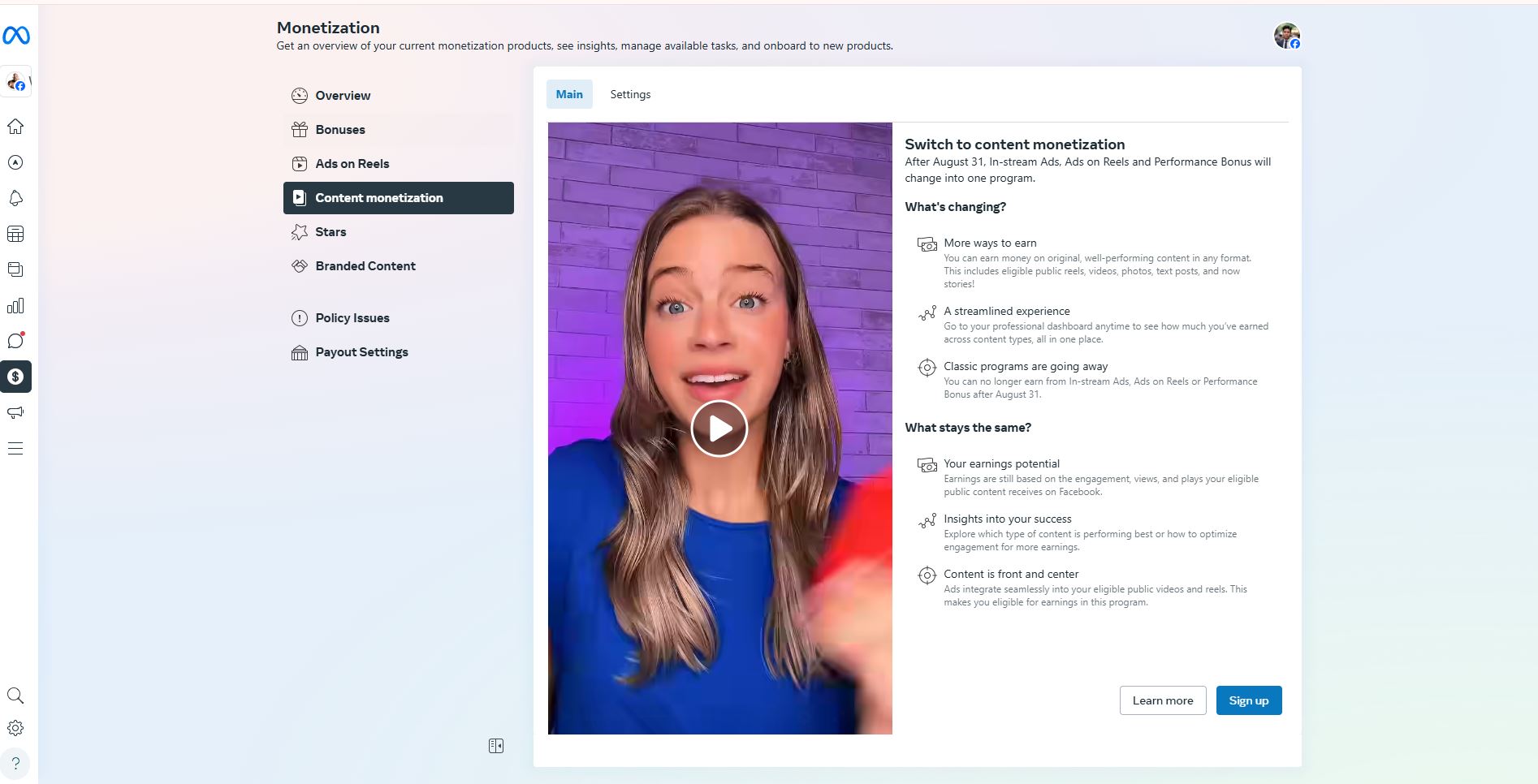This screenshot has height=784, width=1538.
Task: Click the 'What's changing?' heading
Action: tap(956, 207)
